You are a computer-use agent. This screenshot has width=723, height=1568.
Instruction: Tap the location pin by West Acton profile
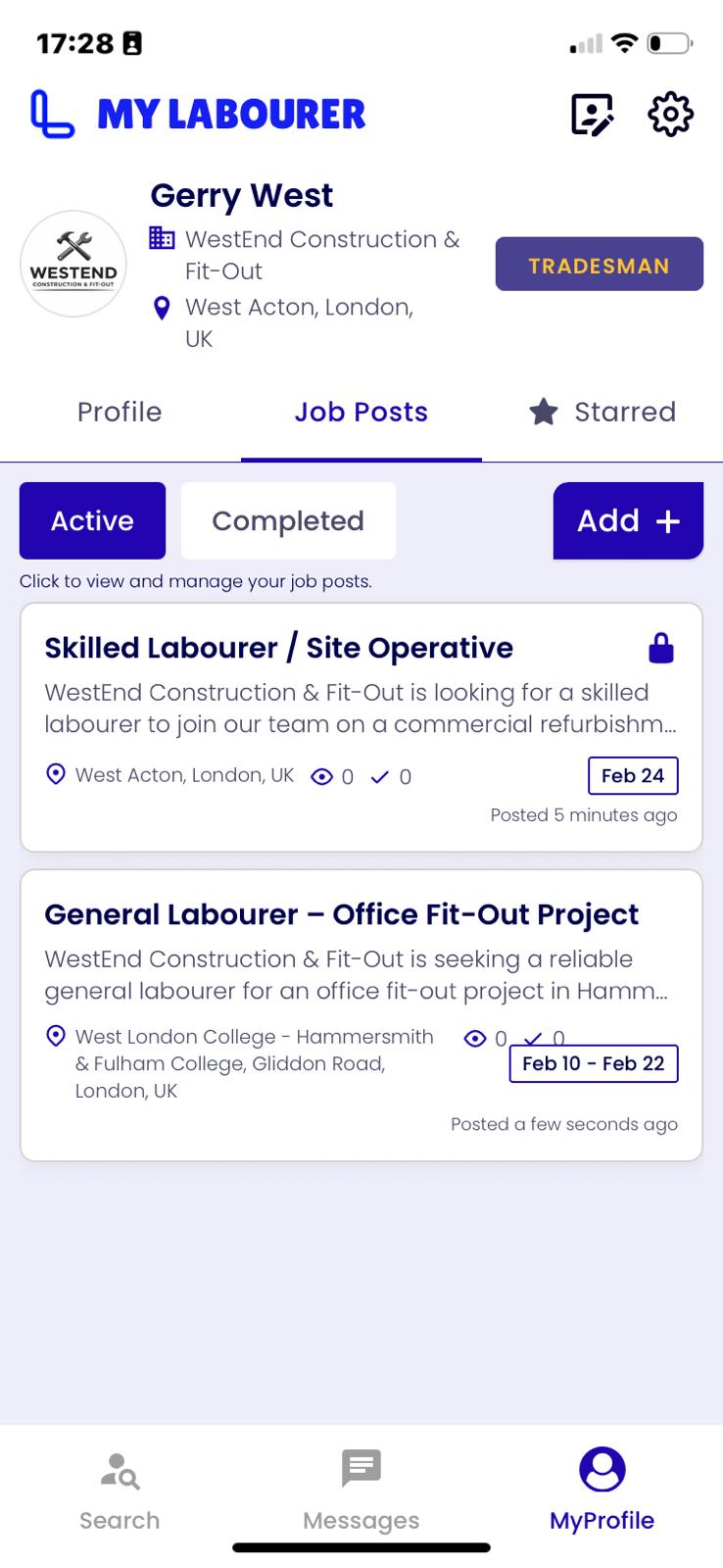(163, 308)
